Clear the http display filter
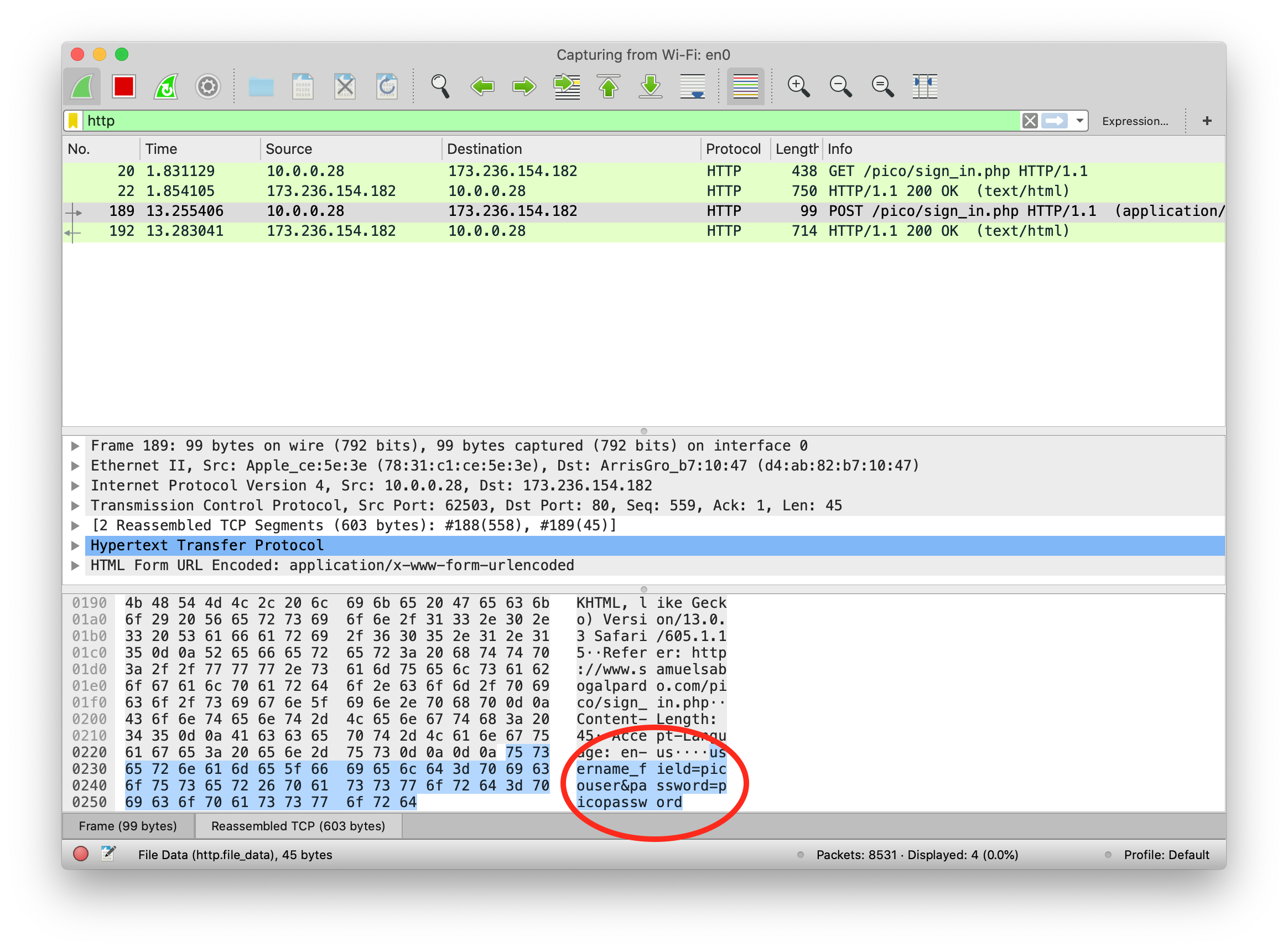Viewport: 1288px width, 951px height. [x=1030, y=121]
